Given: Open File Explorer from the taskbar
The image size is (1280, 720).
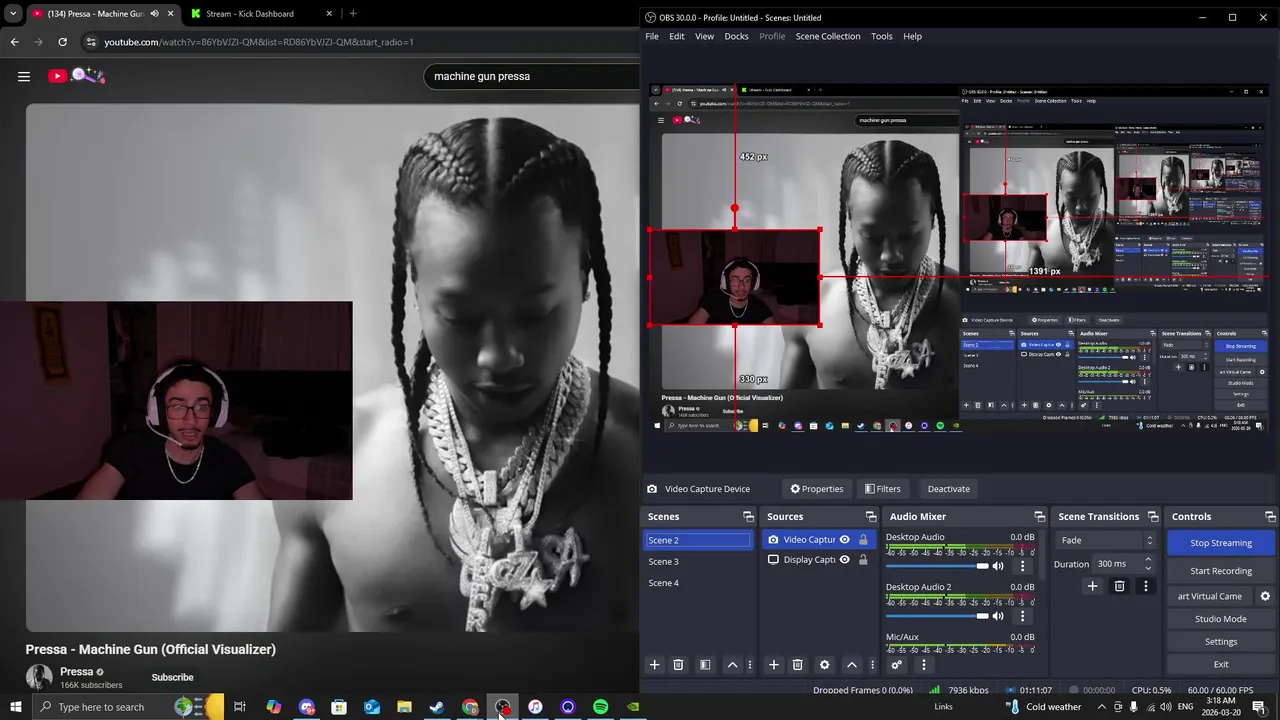Looking at the screenshot, I should 404,707.
